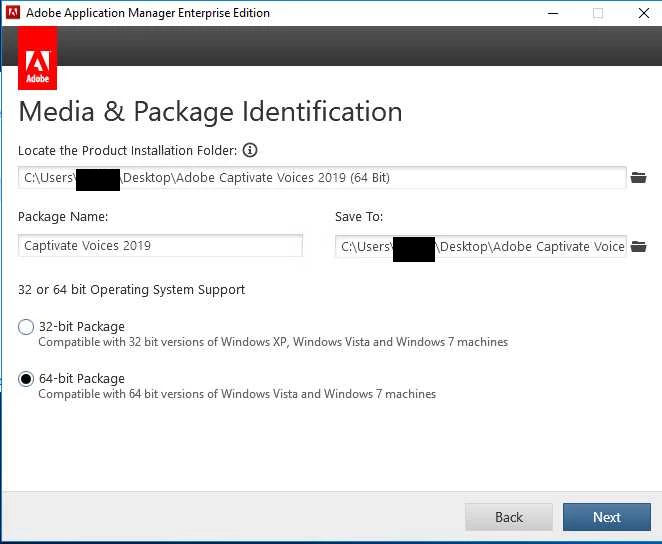Click the '32 or 64 bit Operating System Support' label
Screen dimensions: 662x544
coord(131,290)
